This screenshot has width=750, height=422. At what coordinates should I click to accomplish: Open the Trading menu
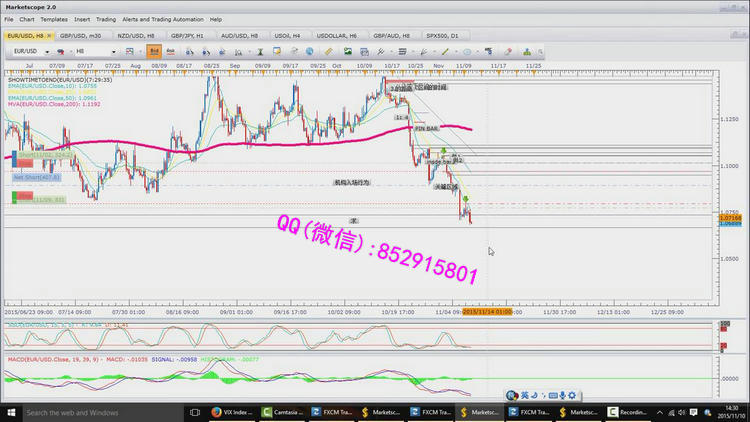click(x=105, y=19)
